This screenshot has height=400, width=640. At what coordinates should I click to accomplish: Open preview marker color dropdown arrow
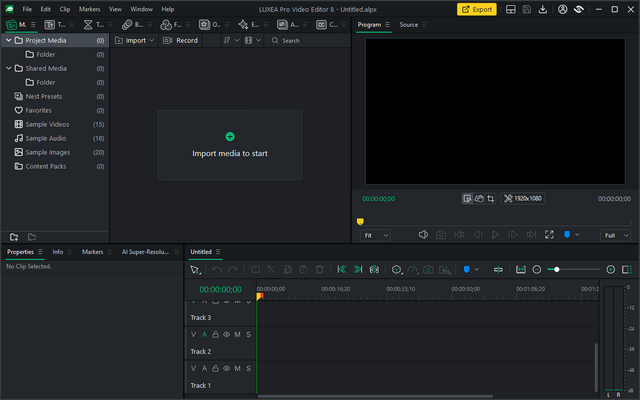point(577,235)
